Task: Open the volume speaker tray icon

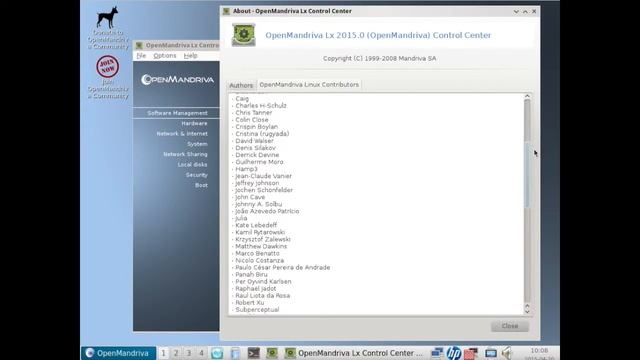Action: [x=507, y=353]
